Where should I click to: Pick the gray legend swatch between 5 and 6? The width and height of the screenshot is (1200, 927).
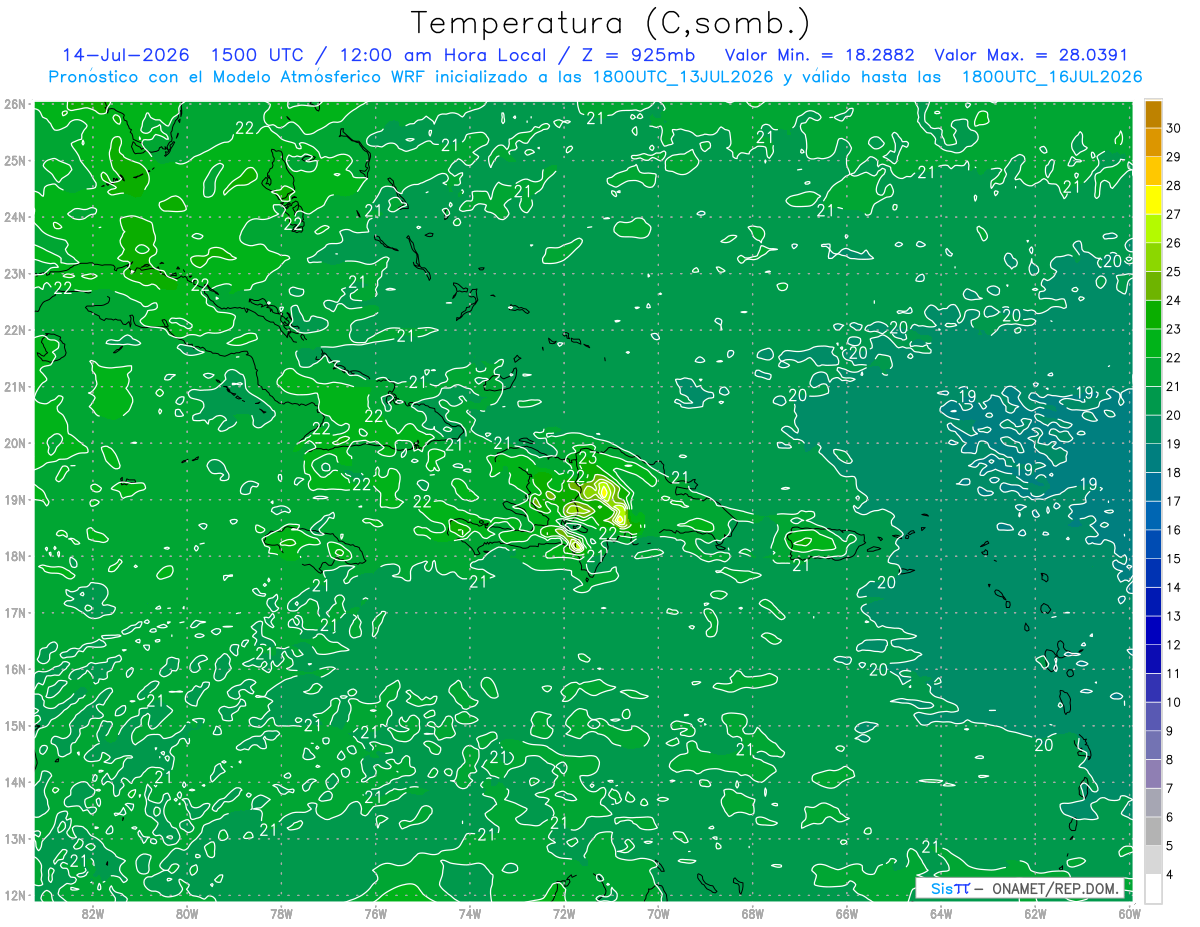(x=1153, y=831)
